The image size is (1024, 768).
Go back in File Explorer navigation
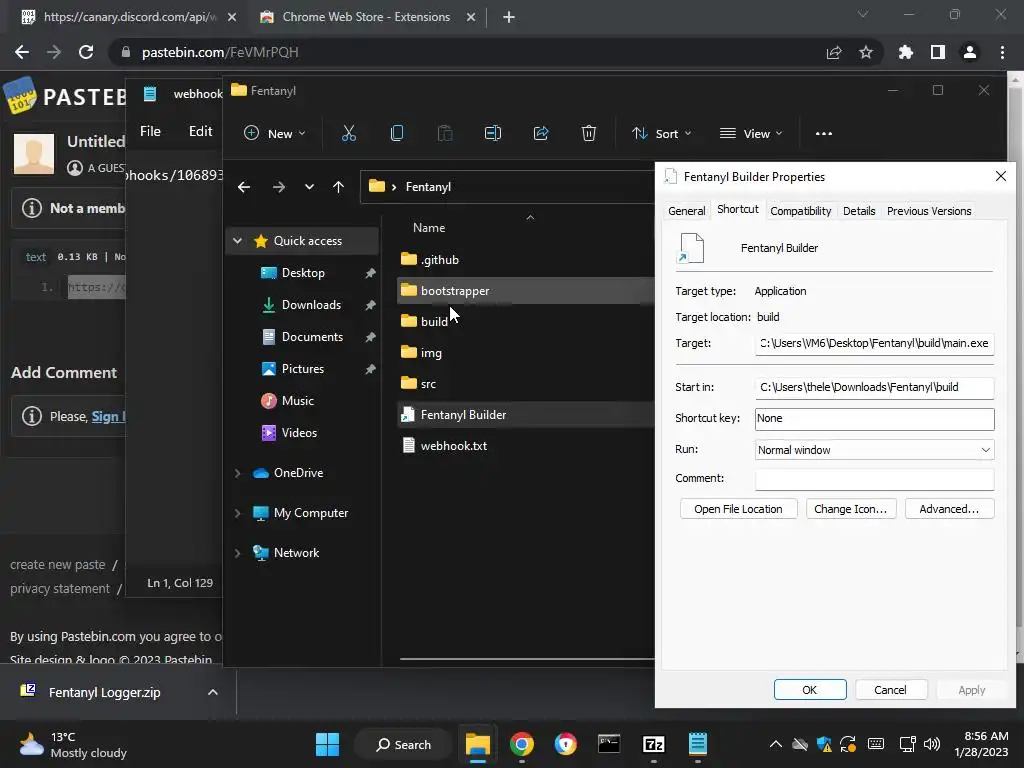tap(244, 187)
